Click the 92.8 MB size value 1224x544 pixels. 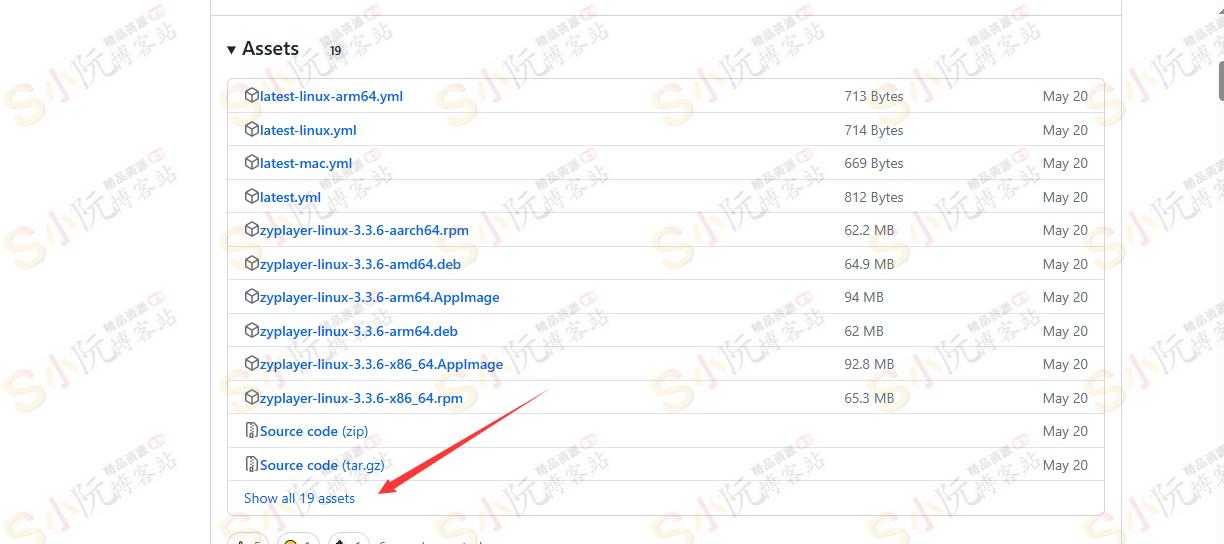click(869, 364)
